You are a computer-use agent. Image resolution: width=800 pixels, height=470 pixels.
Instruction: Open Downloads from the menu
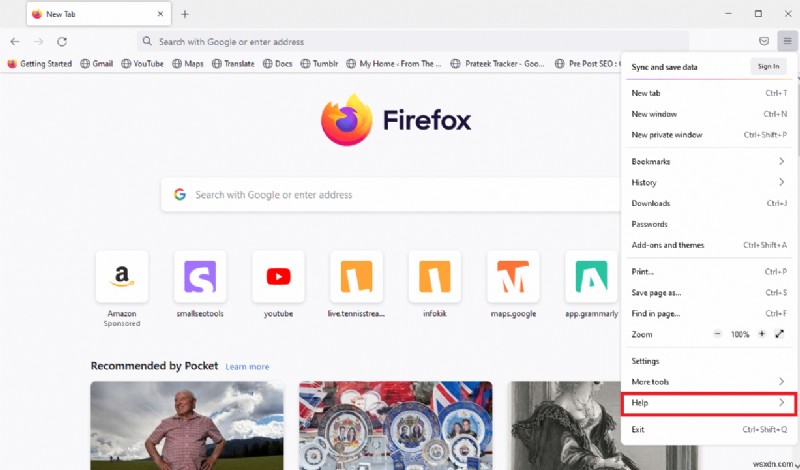point(709,203)
